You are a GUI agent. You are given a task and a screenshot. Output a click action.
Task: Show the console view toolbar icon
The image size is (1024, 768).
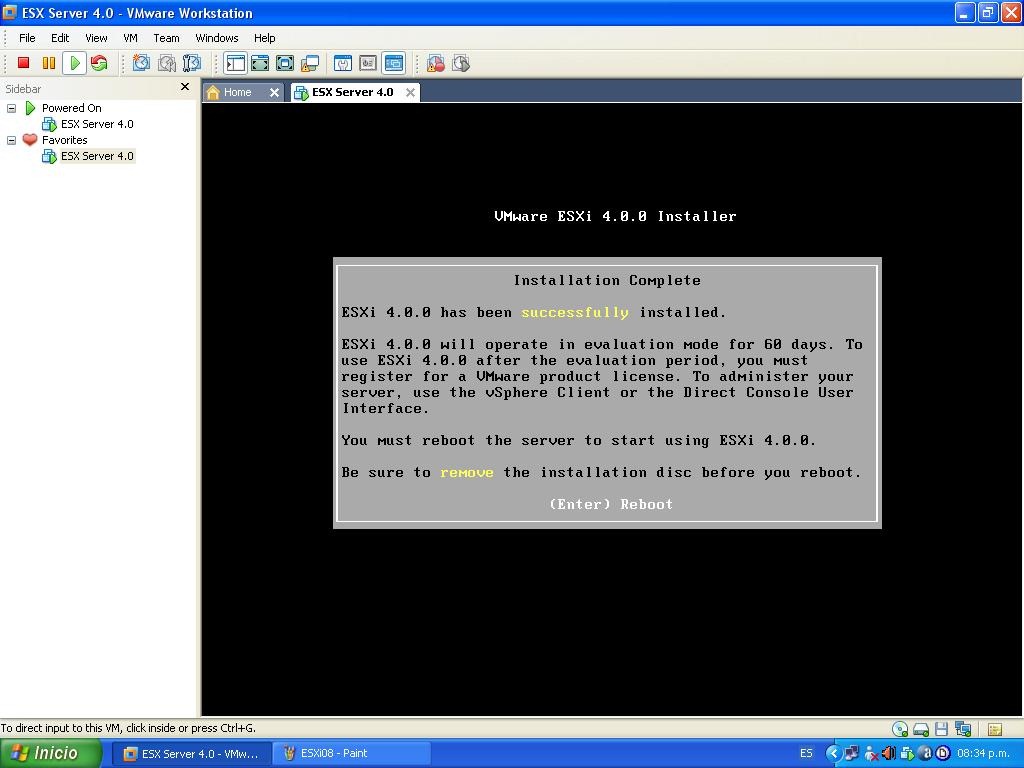click(394, 63)
